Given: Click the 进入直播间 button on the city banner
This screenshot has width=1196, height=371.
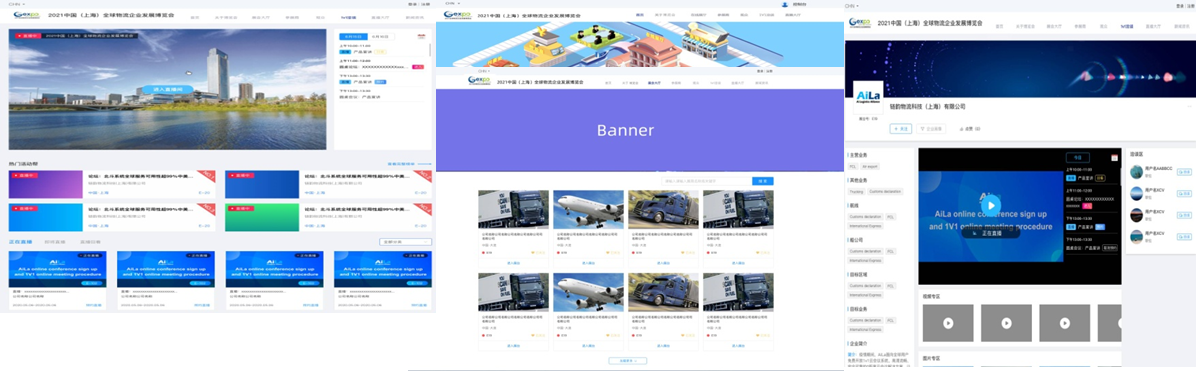Looking at the screenshot, I should (x=167, y=89).
